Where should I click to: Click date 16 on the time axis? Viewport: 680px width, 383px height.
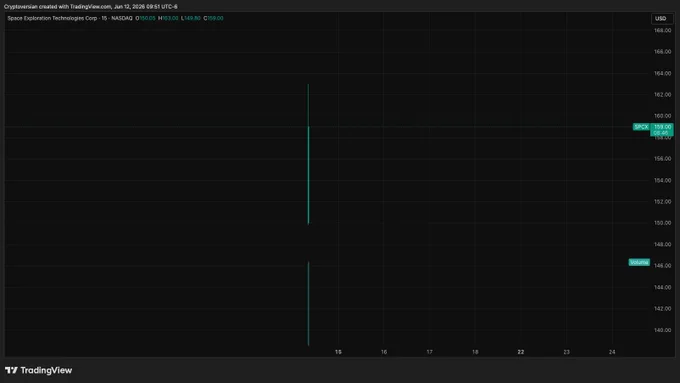384,352
